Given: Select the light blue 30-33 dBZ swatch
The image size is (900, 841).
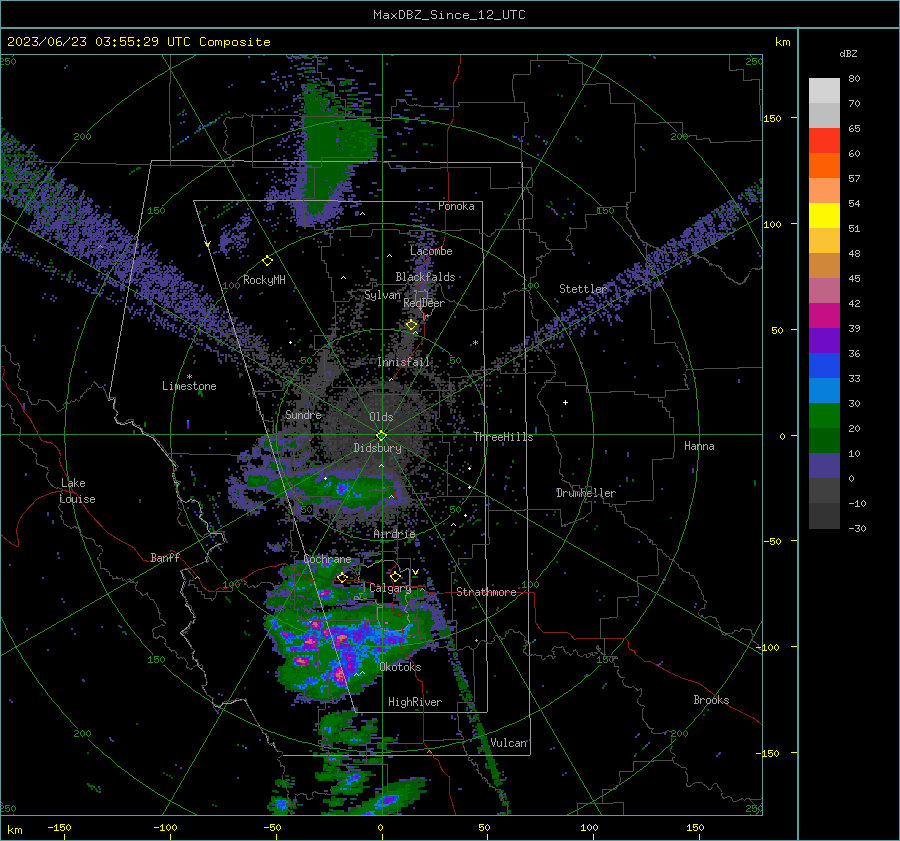Looking at the screenshot, I should 824,390.
